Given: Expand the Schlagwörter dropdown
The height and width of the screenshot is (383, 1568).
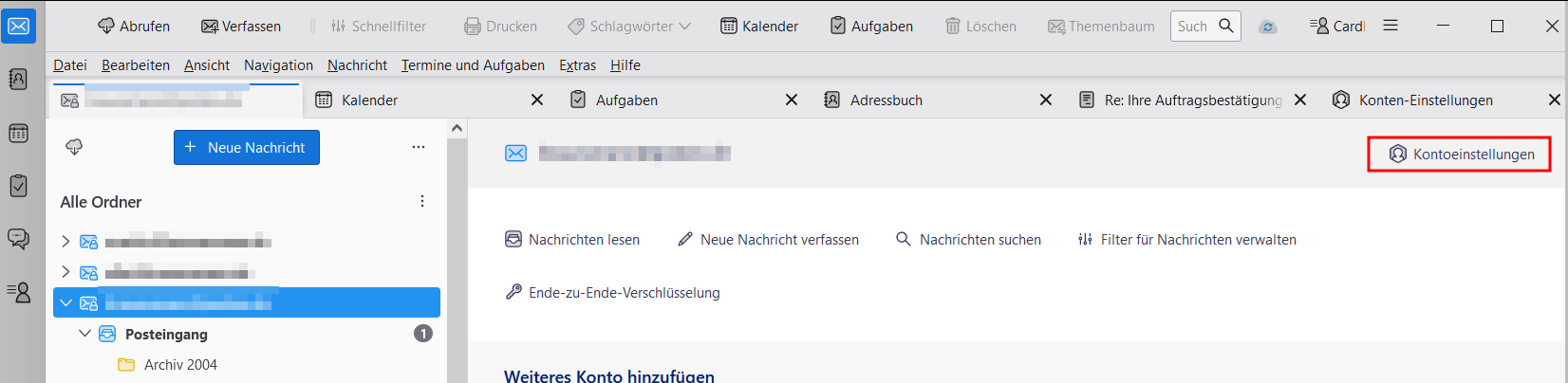Looking at the screenshot, I should (629, 26).
